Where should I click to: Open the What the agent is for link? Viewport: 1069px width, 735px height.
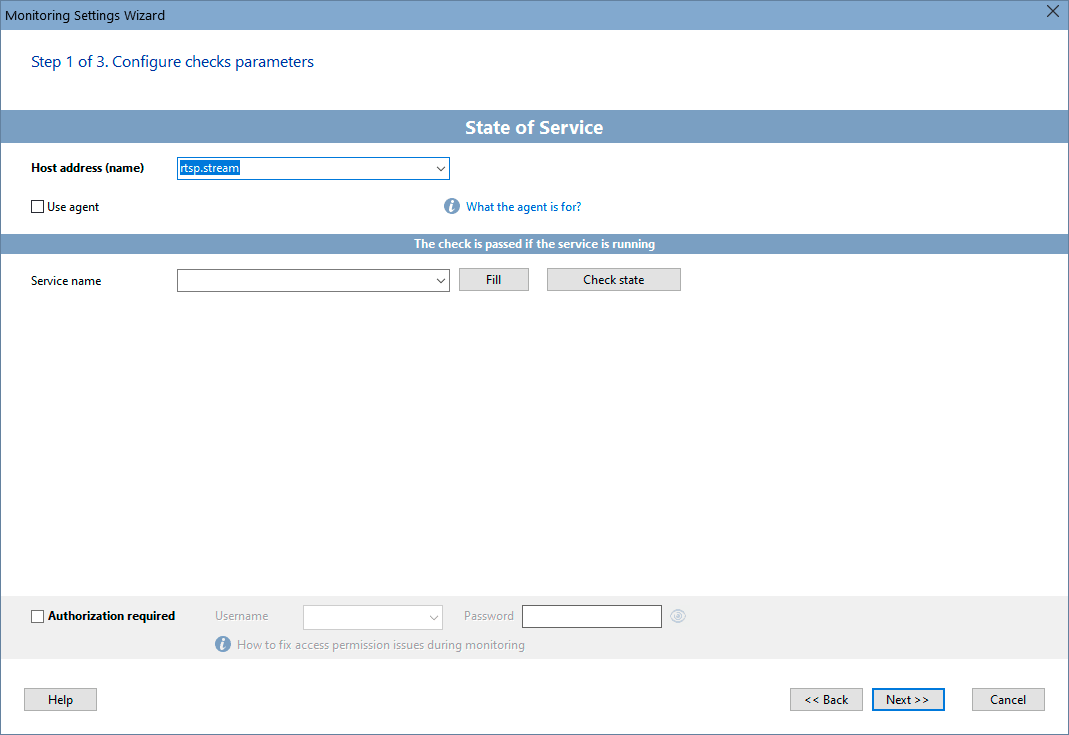click(524, 206)
